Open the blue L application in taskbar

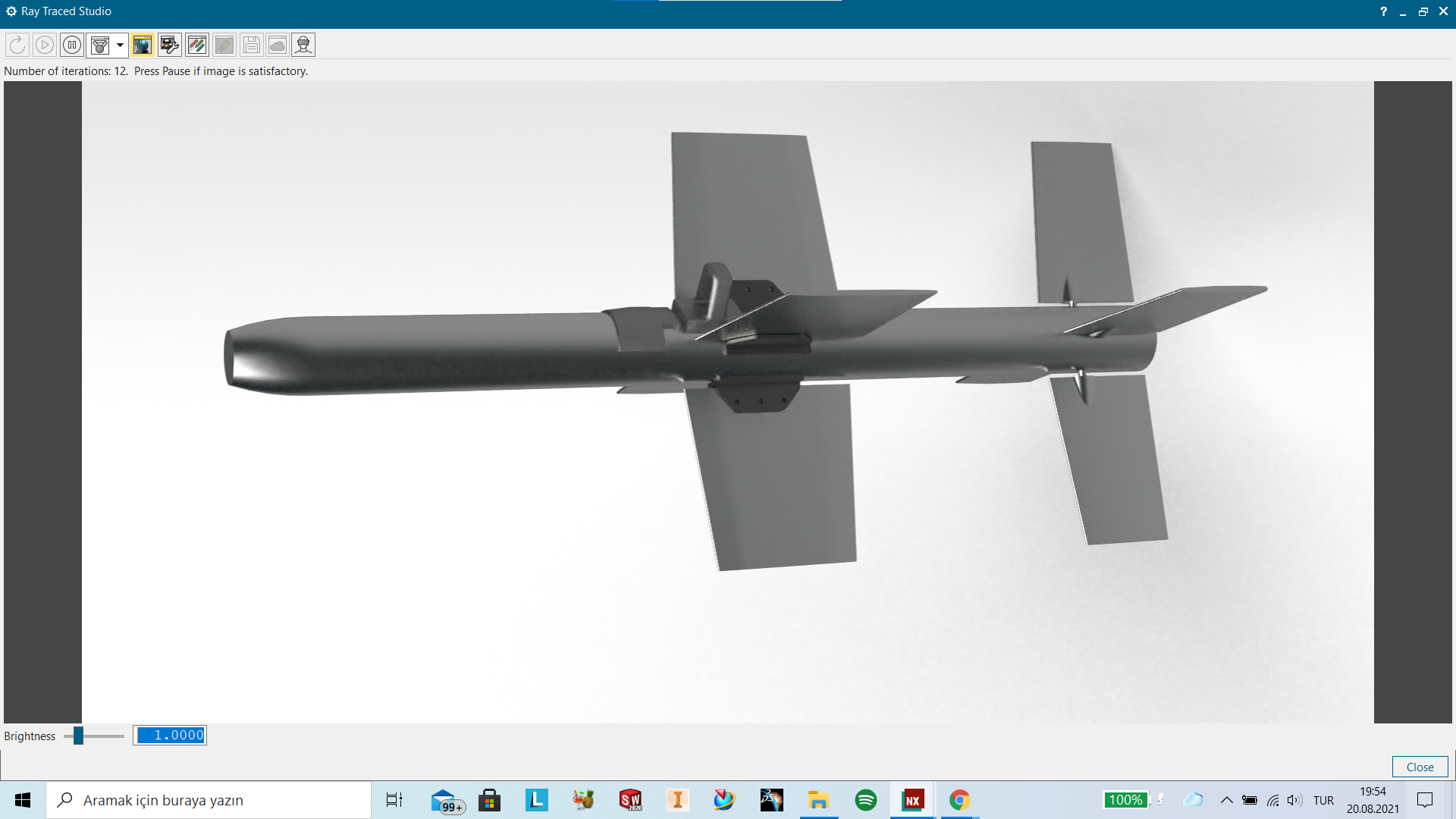click(537, 800)
